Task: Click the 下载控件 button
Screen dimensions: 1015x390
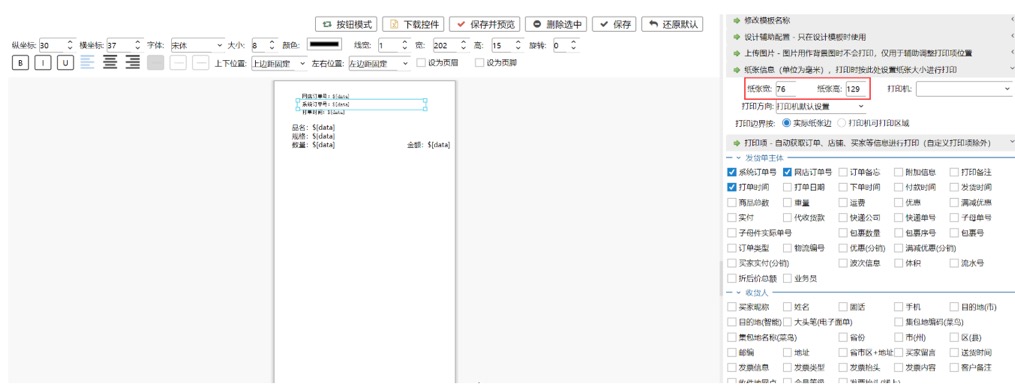Action: click(413, 25)
